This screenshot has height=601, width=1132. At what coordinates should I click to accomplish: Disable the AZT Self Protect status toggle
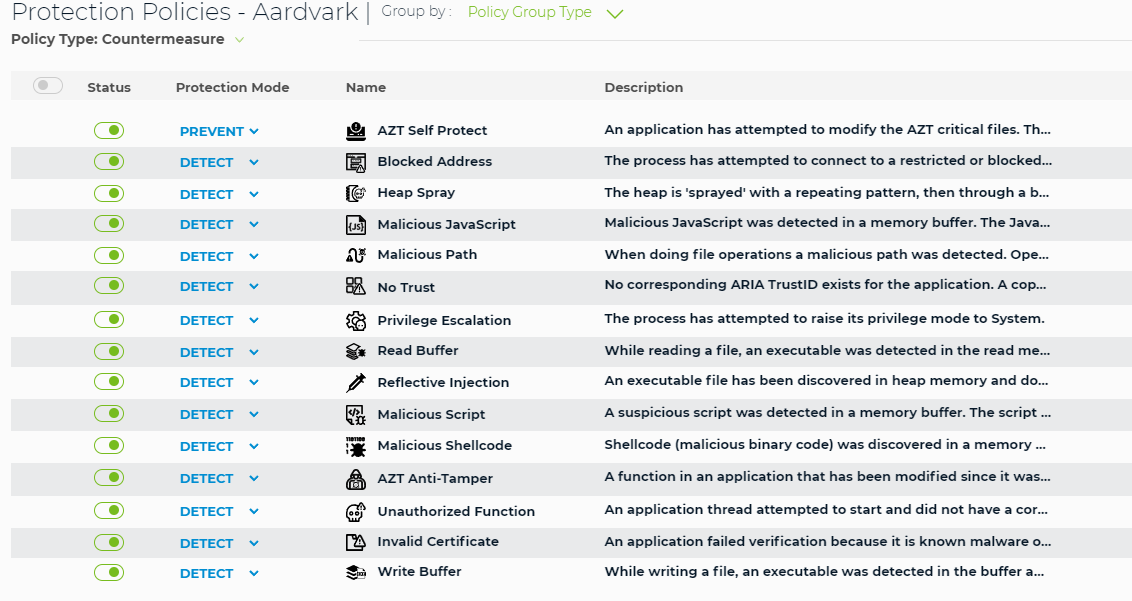coord(109,131)
